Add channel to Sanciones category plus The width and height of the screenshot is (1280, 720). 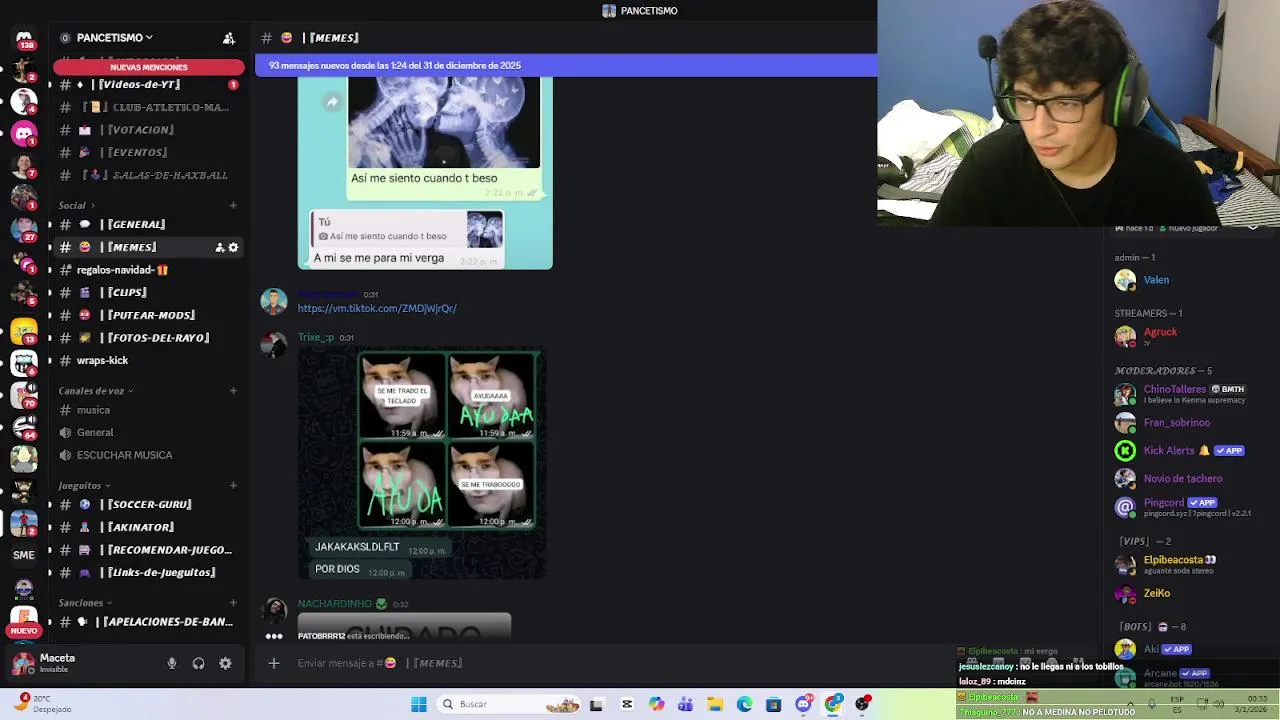[233, 603]
